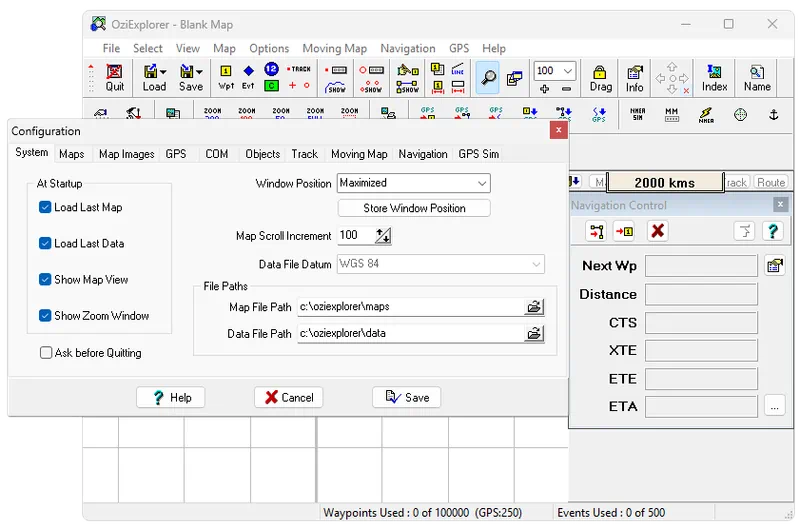Click the track Show toolbar icon
The image size is (800, 530).
point(335,87)
